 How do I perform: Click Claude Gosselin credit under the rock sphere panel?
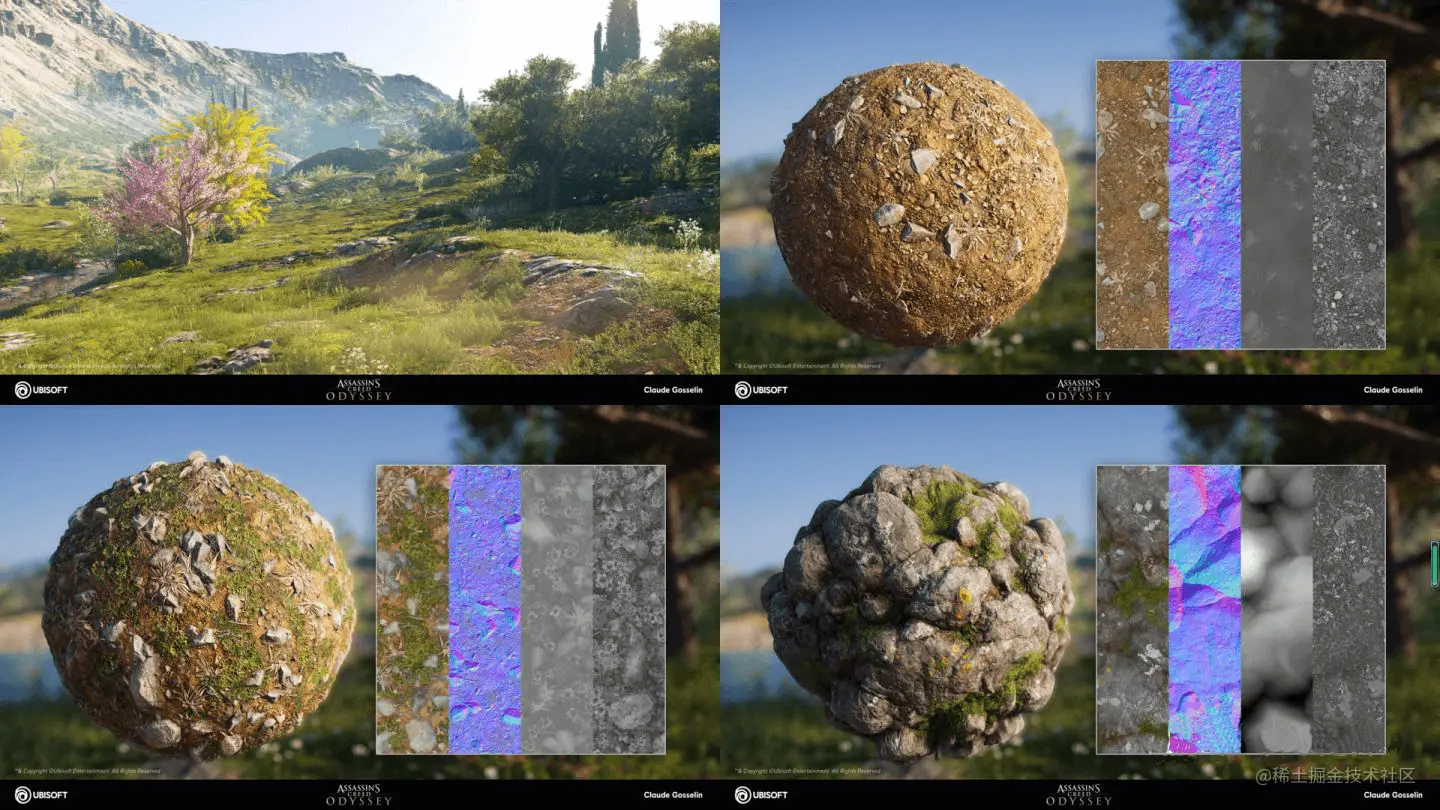1393,795
